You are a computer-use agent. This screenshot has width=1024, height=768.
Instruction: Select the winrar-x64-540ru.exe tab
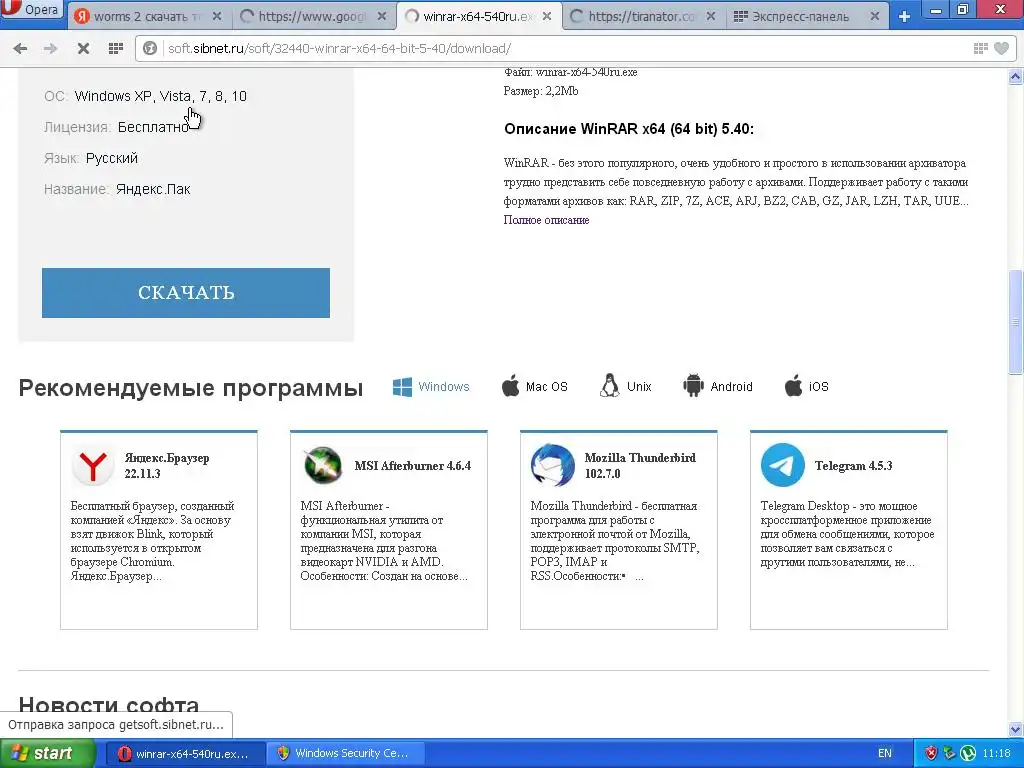click(477, 16)
